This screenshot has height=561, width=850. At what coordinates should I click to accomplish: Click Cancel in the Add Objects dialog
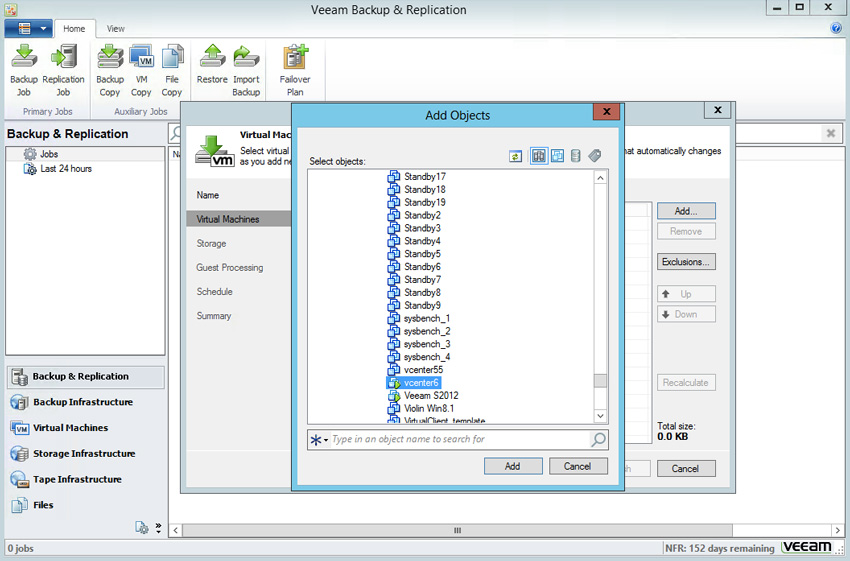[x=578, y=466]
